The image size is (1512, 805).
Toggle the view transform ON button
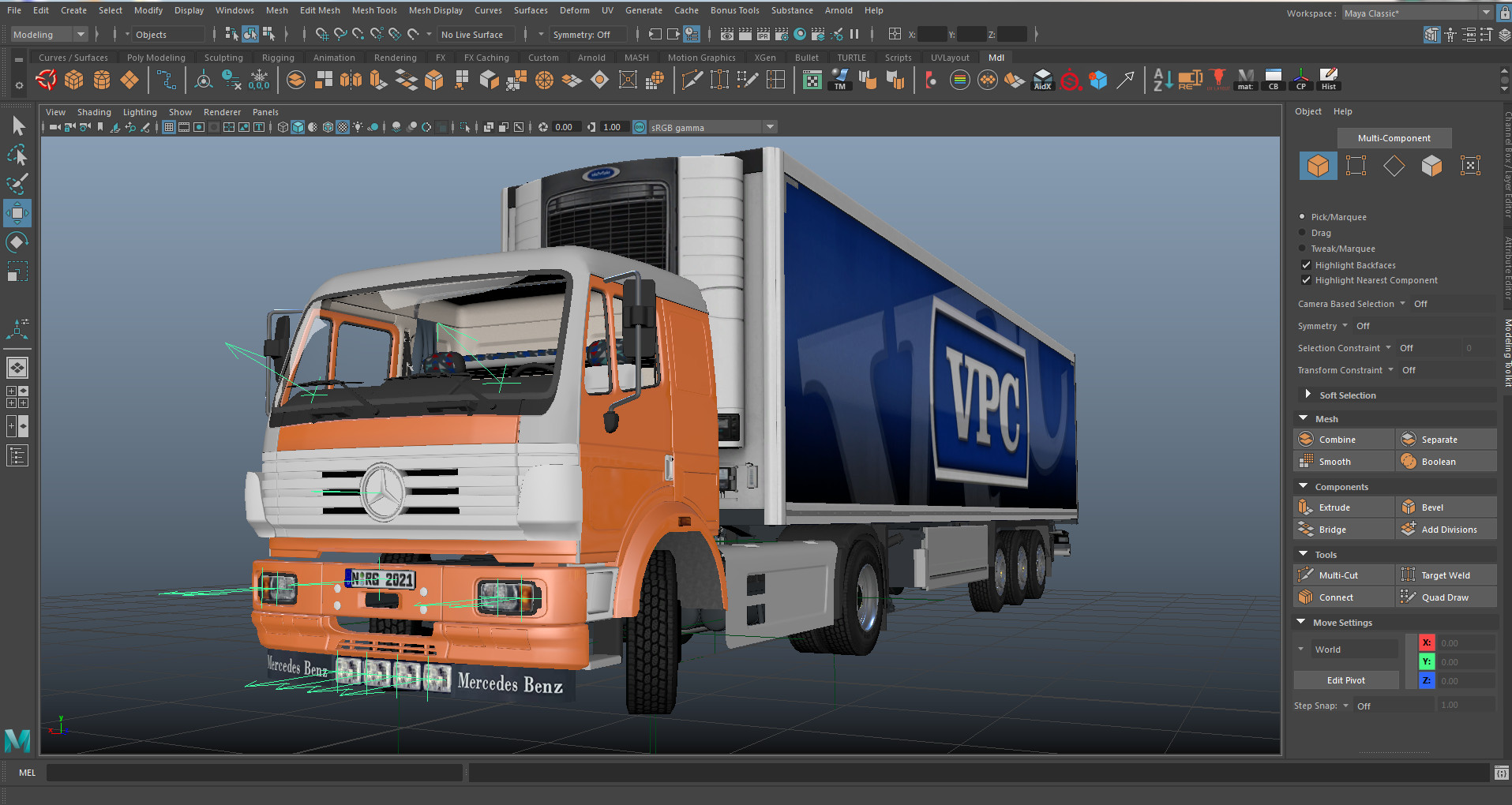point(640,127)
